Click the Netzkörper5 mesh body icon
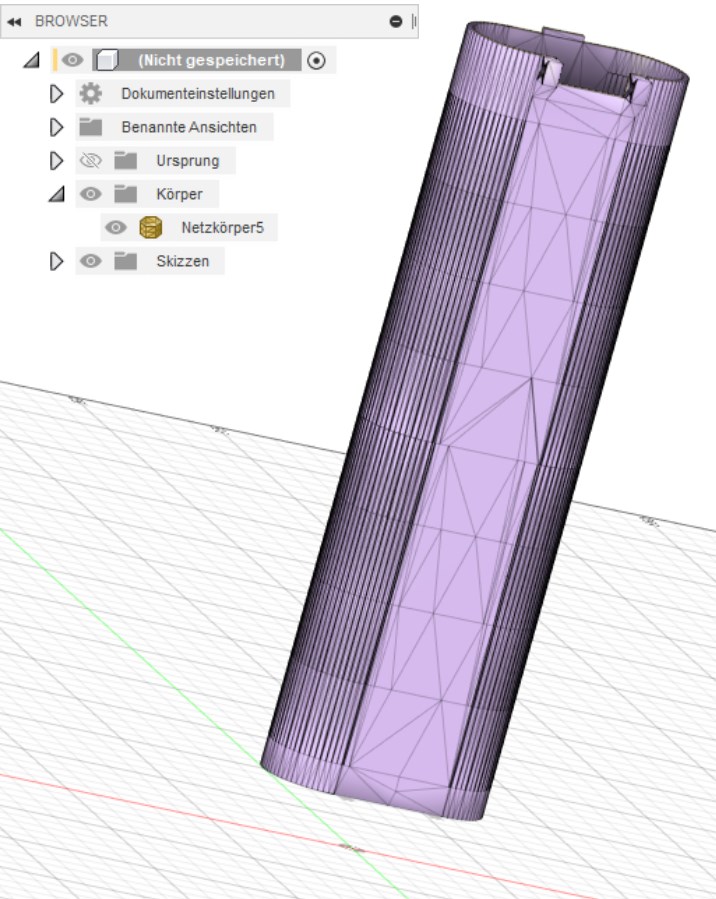 (x=151, y=228)
